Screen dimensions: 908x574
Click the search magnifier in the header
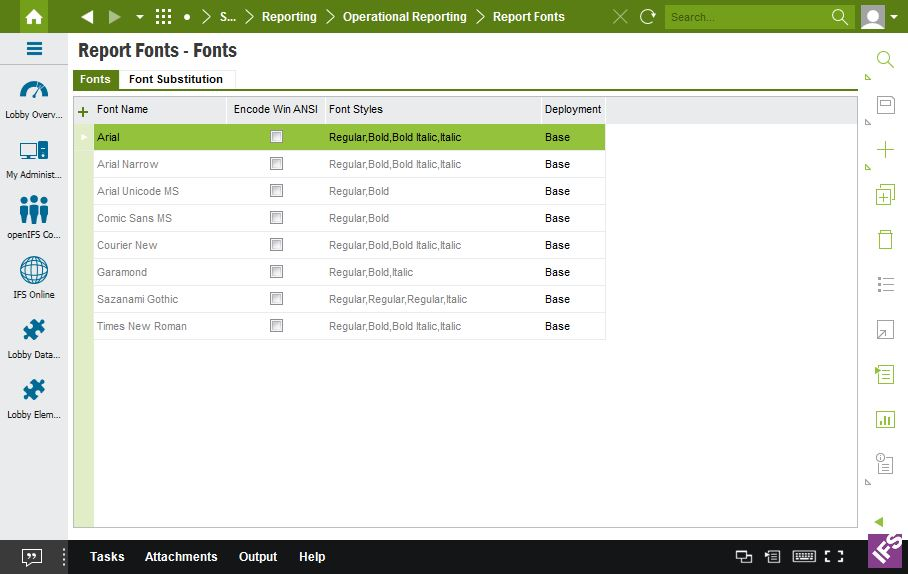click(x=840, y=17)
